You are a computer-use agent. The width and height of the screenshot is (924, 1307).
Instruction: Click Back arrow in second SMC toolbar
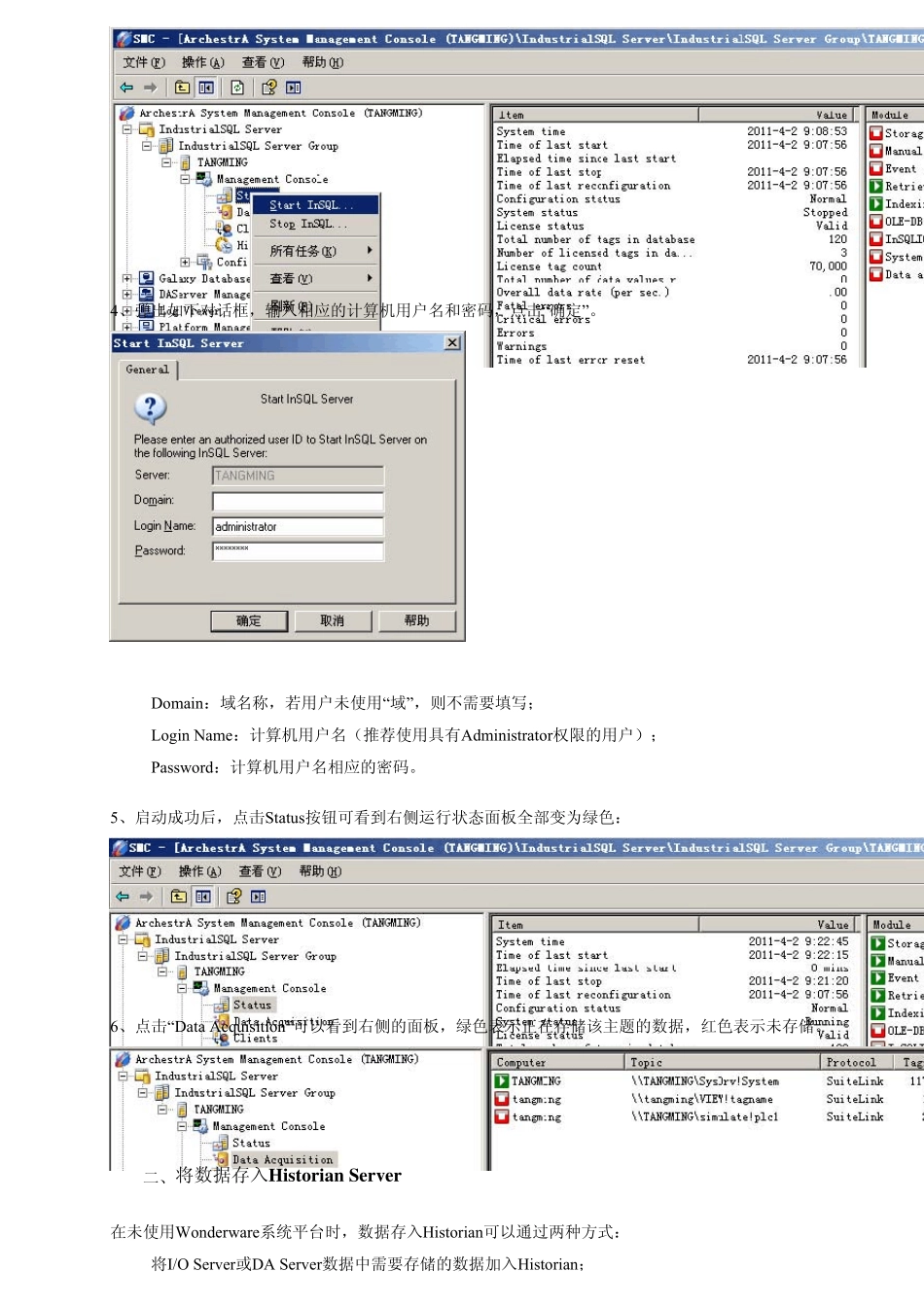(123, 897)
